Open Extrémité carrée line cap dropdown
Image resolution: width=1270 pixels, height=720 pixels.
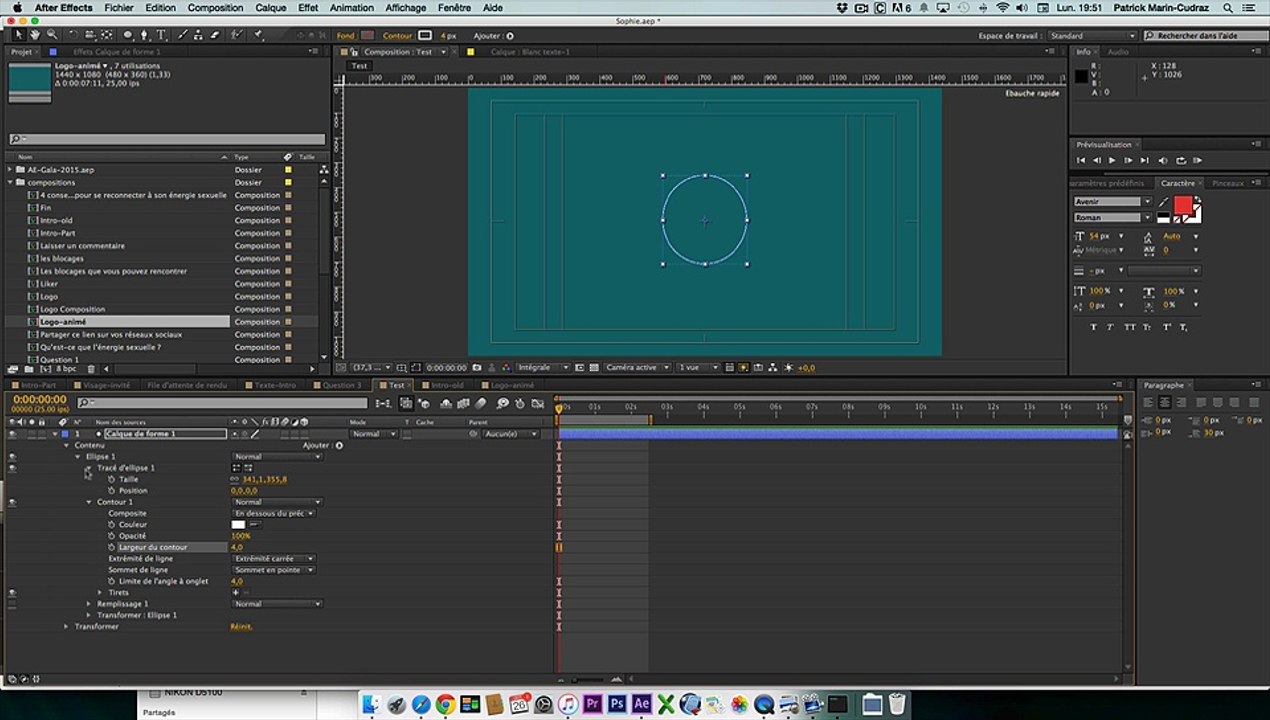pos(274,558)
